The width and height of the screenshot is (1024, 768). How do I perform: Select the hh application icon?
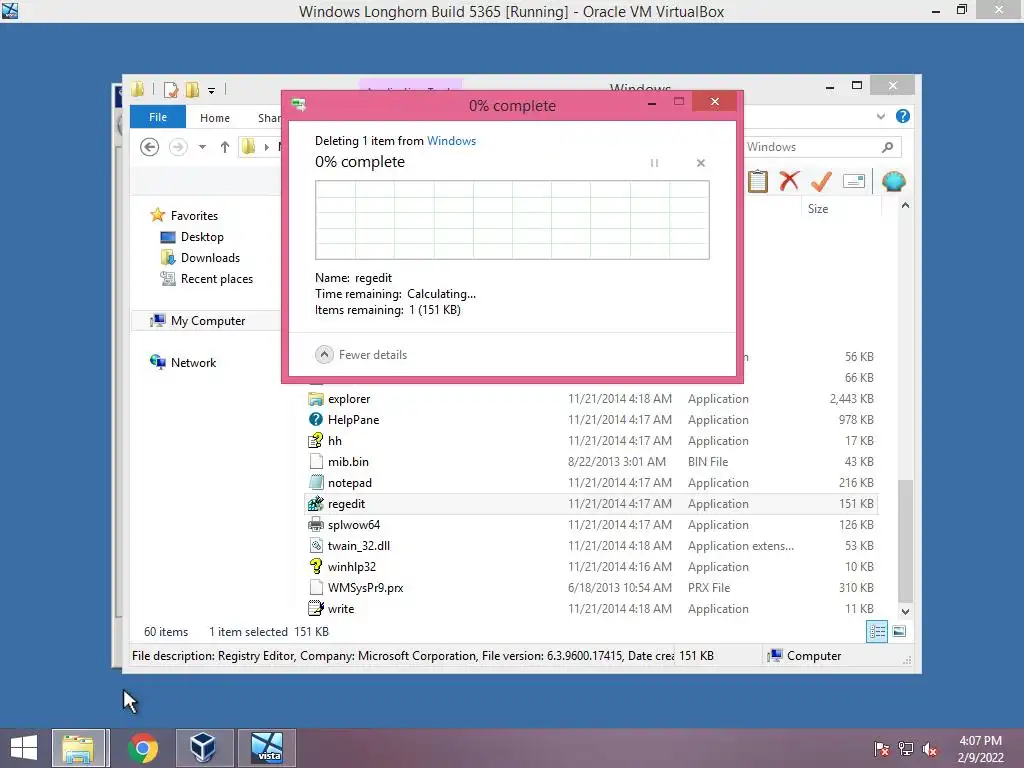tap(316, 441)
